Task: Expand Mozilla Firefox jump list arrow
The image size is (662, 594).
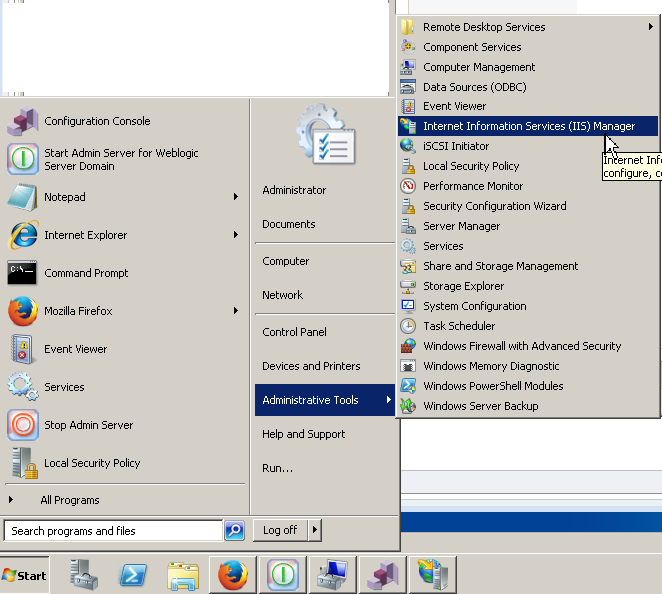Action: pos(236,311)
